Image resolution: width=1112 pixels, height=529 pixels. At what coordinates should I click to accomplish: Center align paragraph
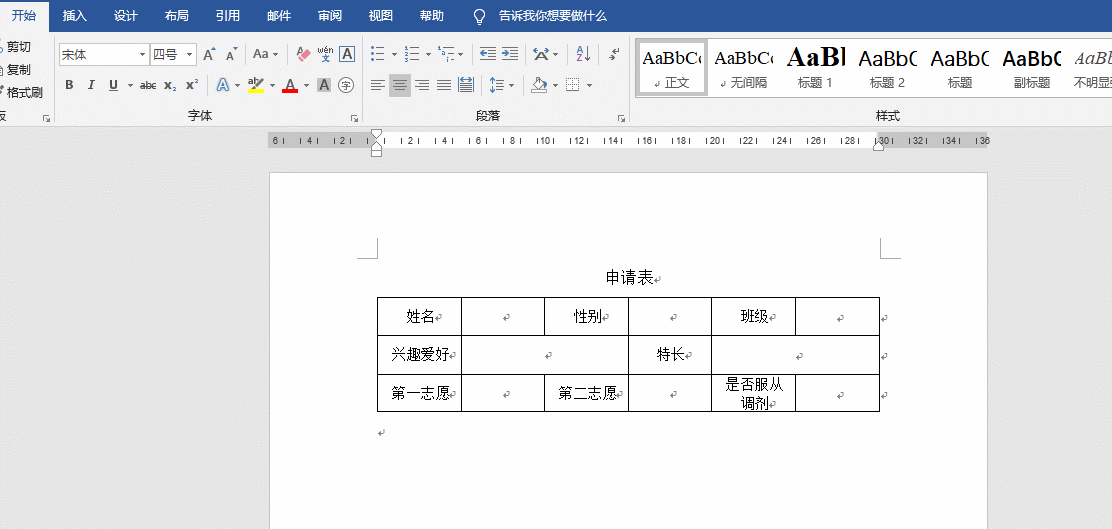(400, 85)
